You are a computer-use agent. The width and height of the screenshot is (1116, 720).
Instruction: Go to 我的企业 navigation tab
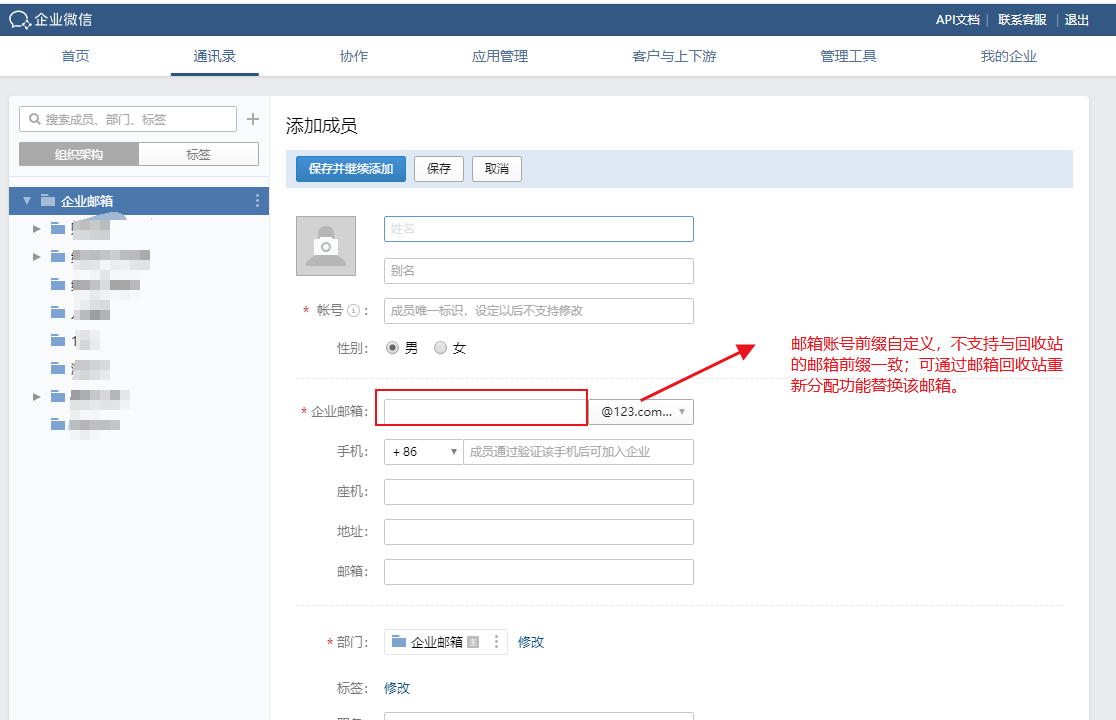tap(1008, 56)
